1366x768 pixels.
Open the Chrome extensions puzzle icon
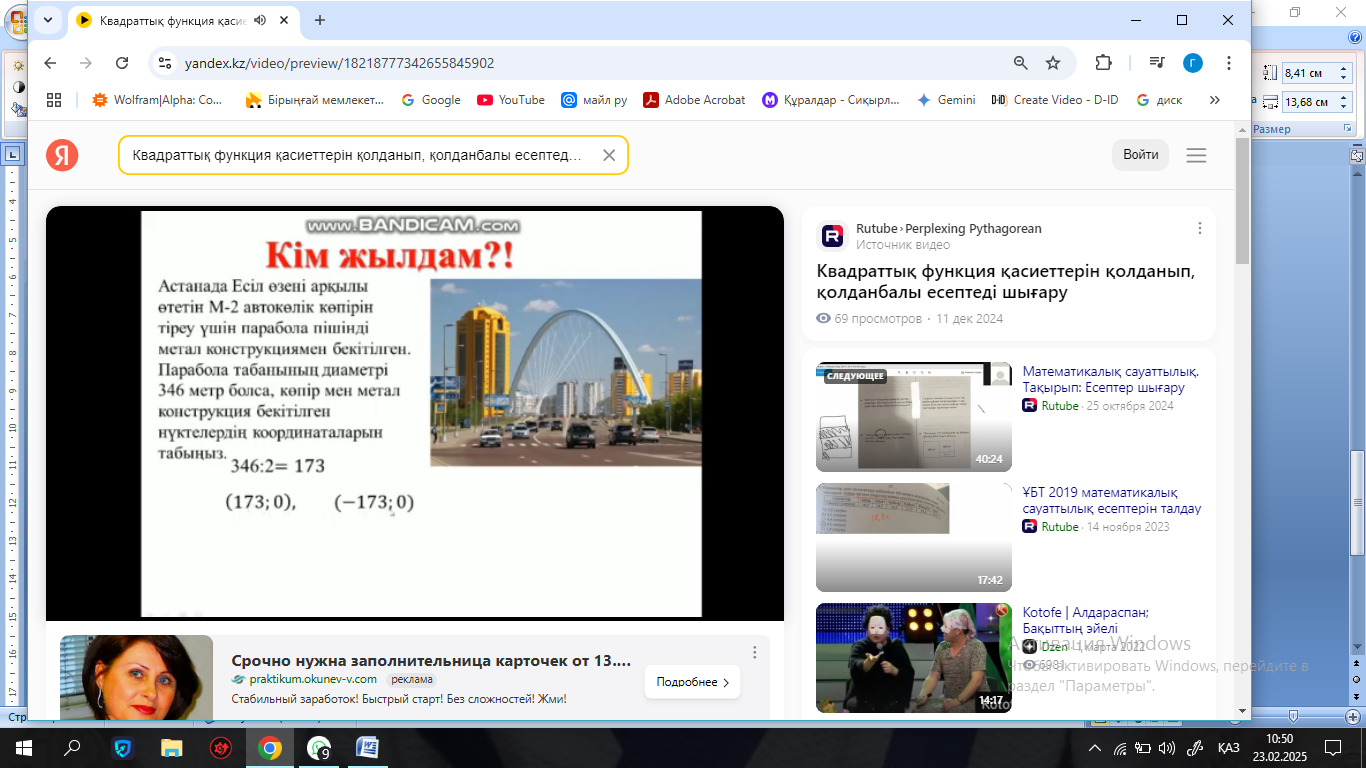[1103, 63]
